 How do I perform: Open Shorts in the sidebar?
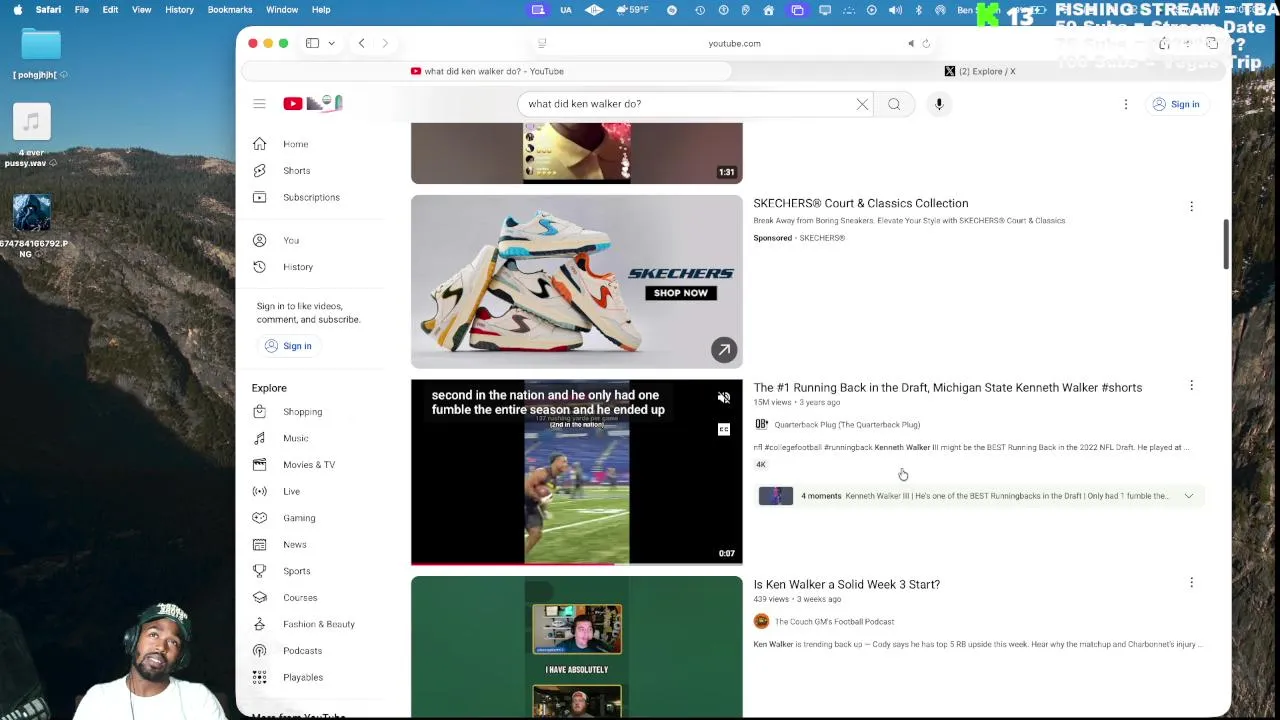[x=296, y=171]
